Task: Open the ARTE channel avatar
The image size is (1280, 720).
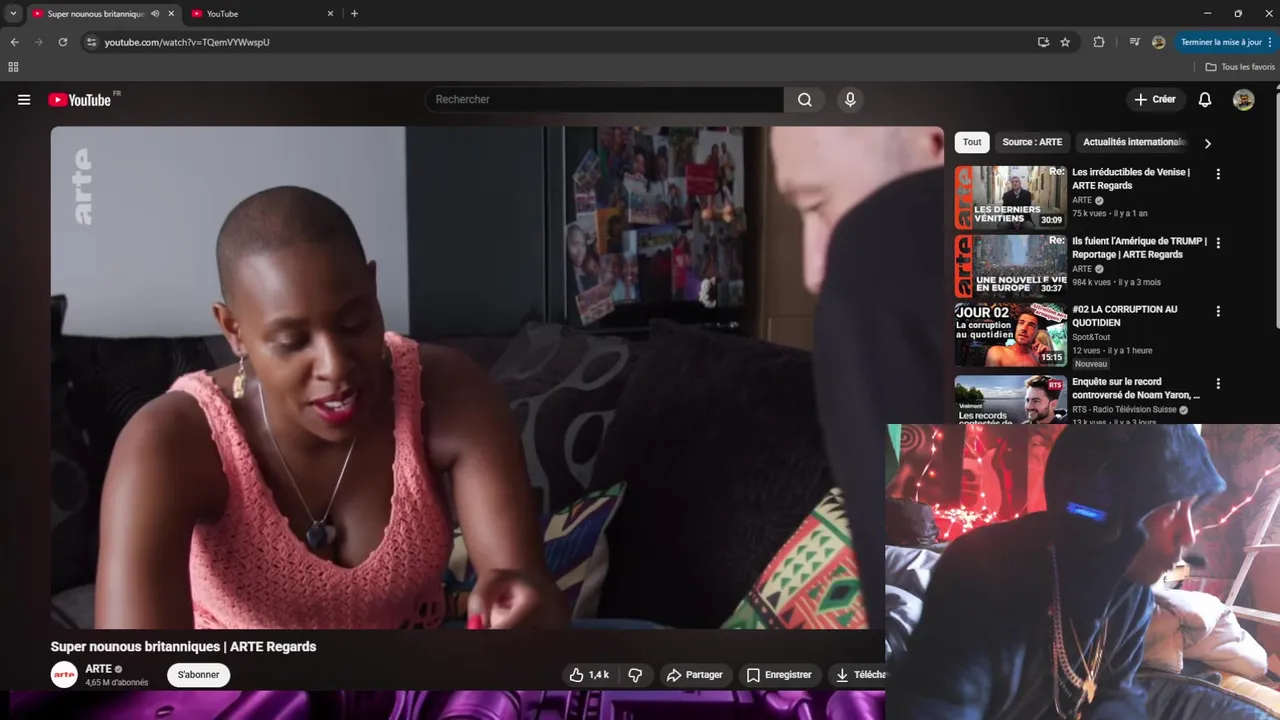Action: pyautogui.click(x=64, y=675)
